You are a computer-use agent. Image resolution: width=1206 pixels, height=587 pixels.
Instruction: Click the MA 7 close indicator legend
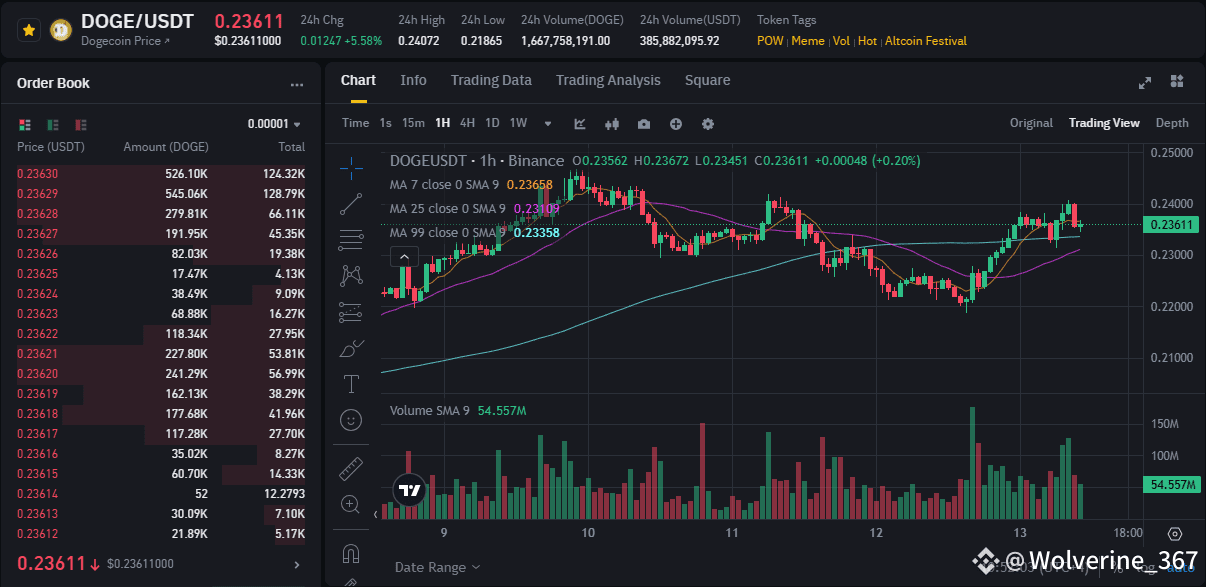[471, 184]
